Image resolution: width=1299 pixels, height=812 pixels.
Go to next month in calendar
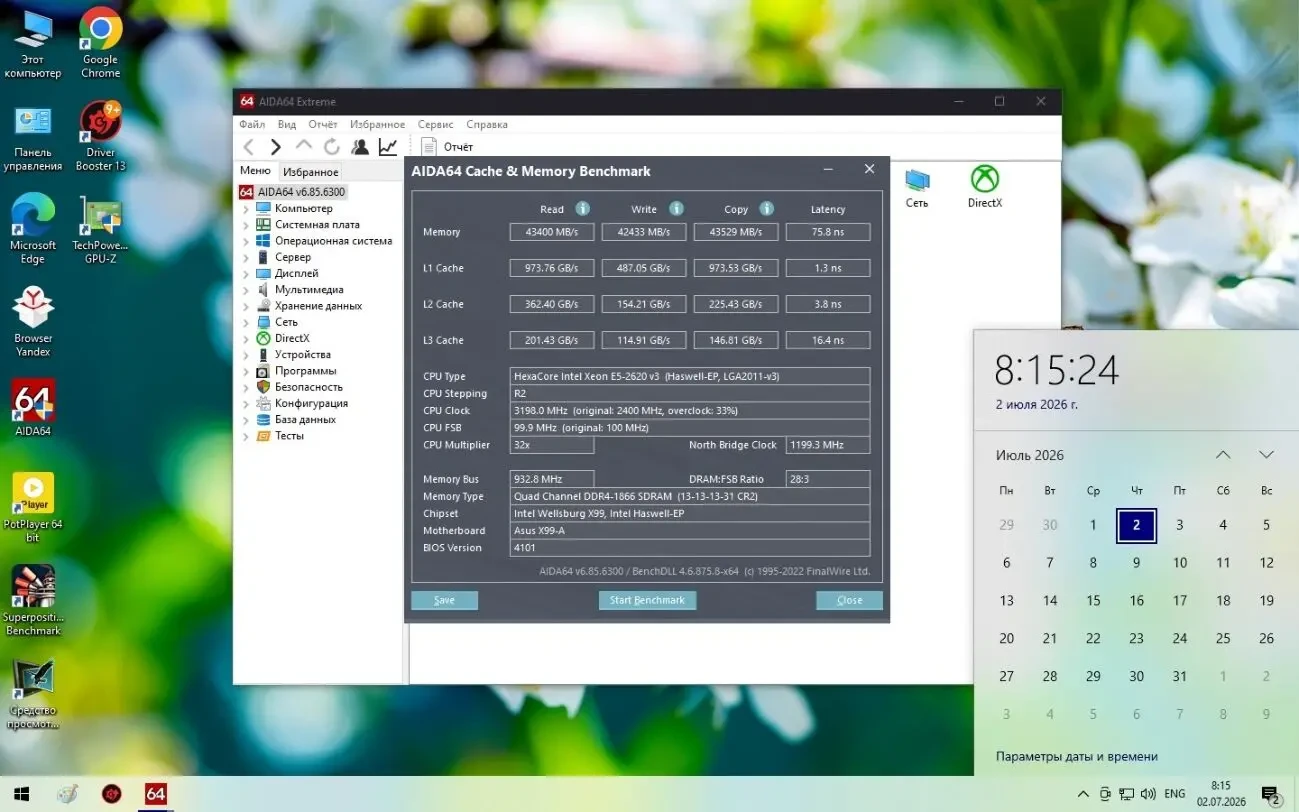click(x=1266, y=455)
